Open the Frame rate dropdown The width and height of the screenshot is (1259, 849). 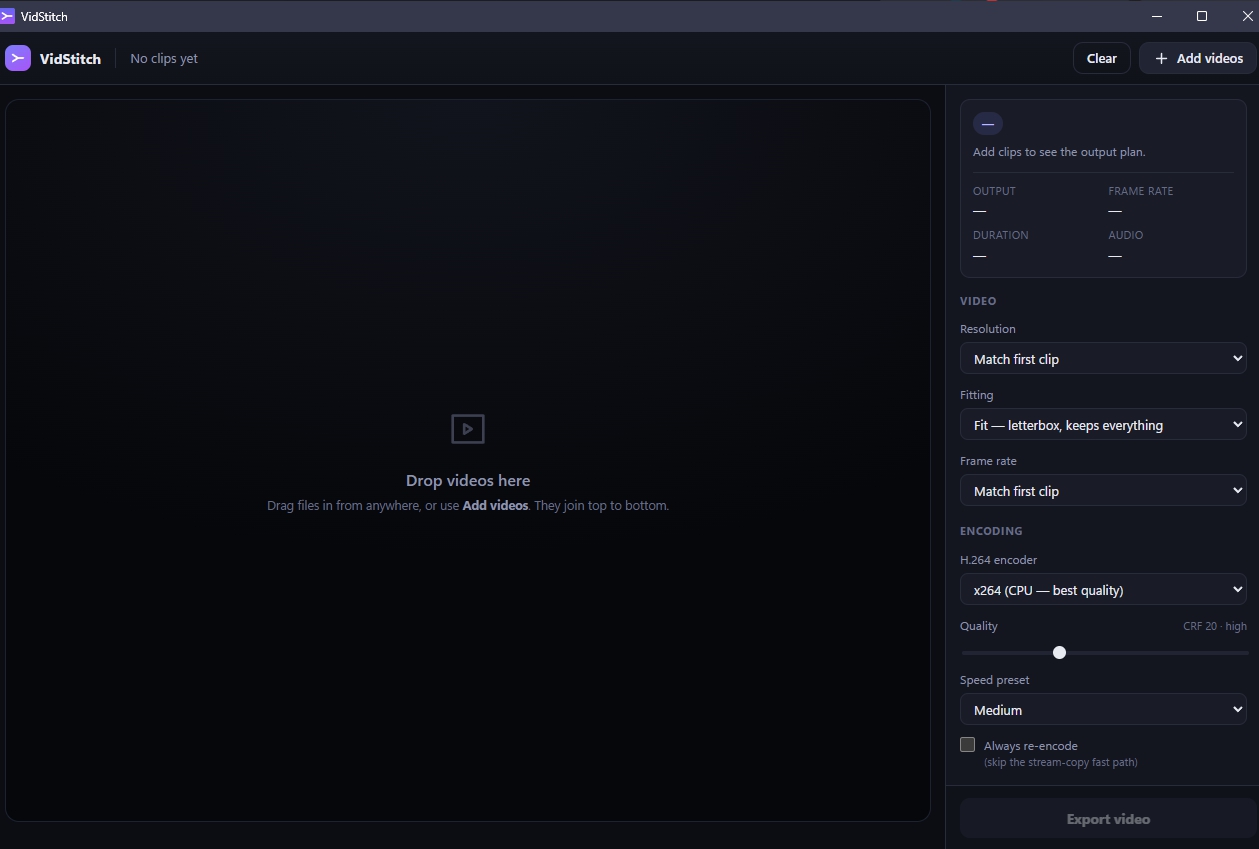1103,491
